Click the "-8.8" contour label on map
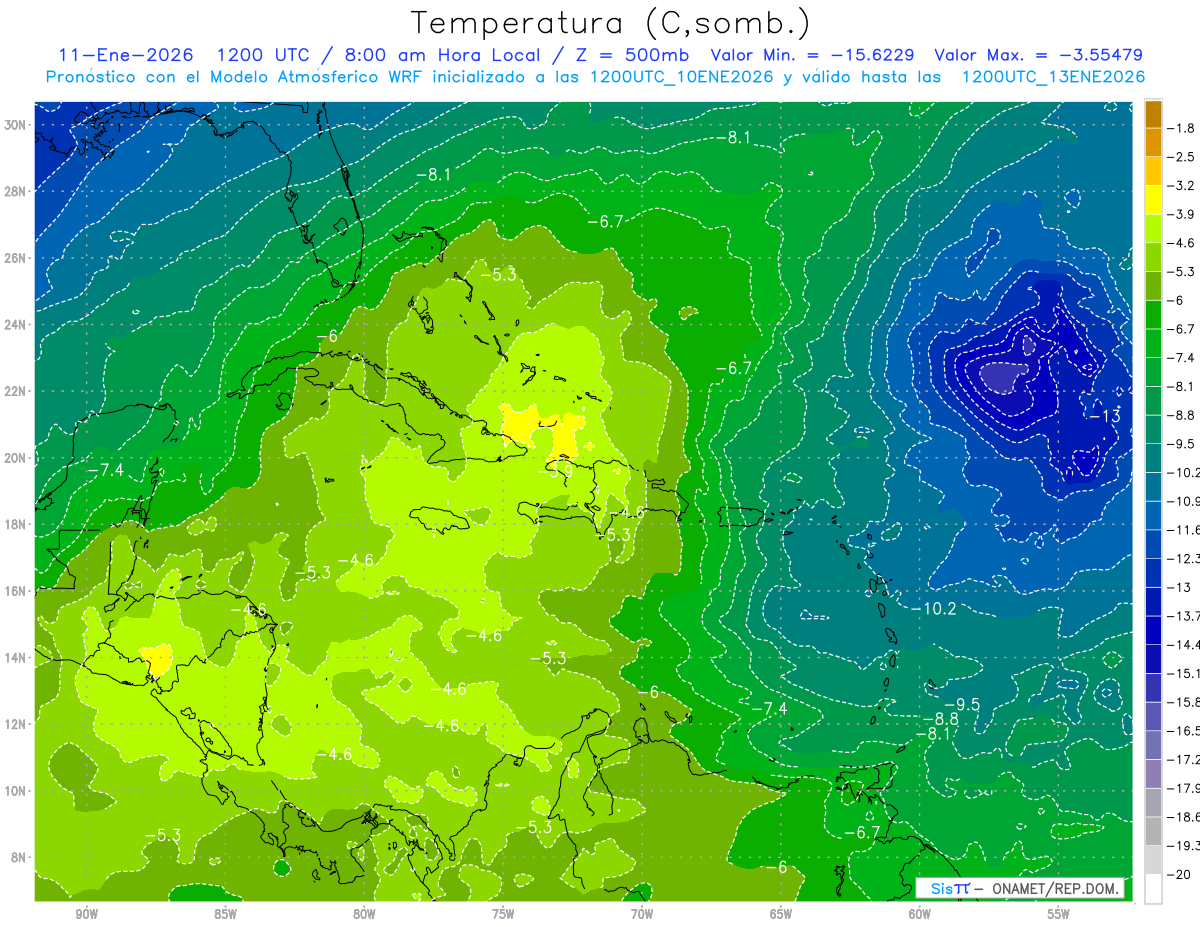Viewport: 1200px width, 927px height. coord(940,719)
